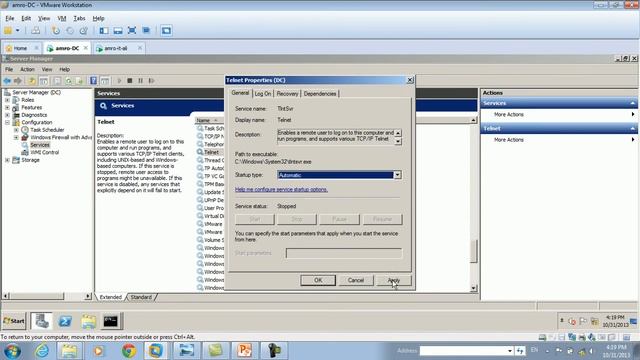Viewport: 640px width, 360px height.
Task: Open the Recovery tab in Telnet Properties
Action: [x=287, y=94]
